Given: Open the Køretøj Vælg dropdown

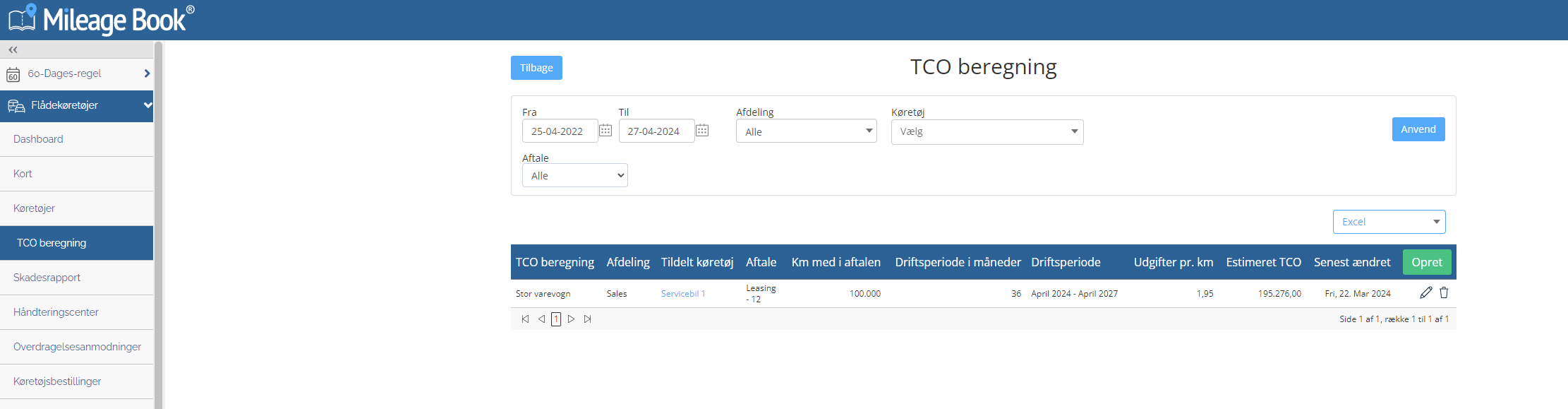Looking at the screenshot, I should [x=987, y=132].
